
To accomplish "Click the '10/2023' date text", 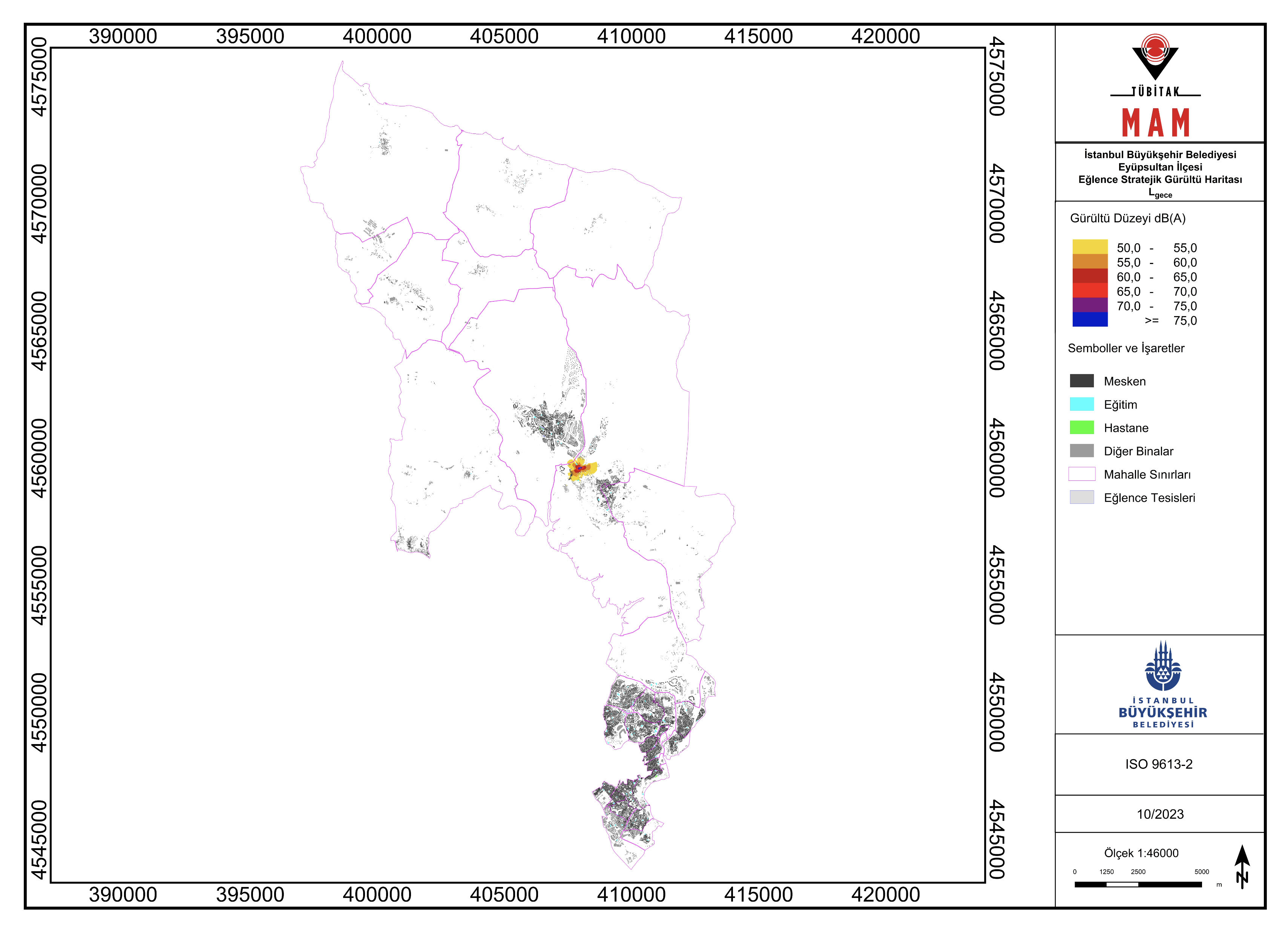I will tap(1160, 814).
